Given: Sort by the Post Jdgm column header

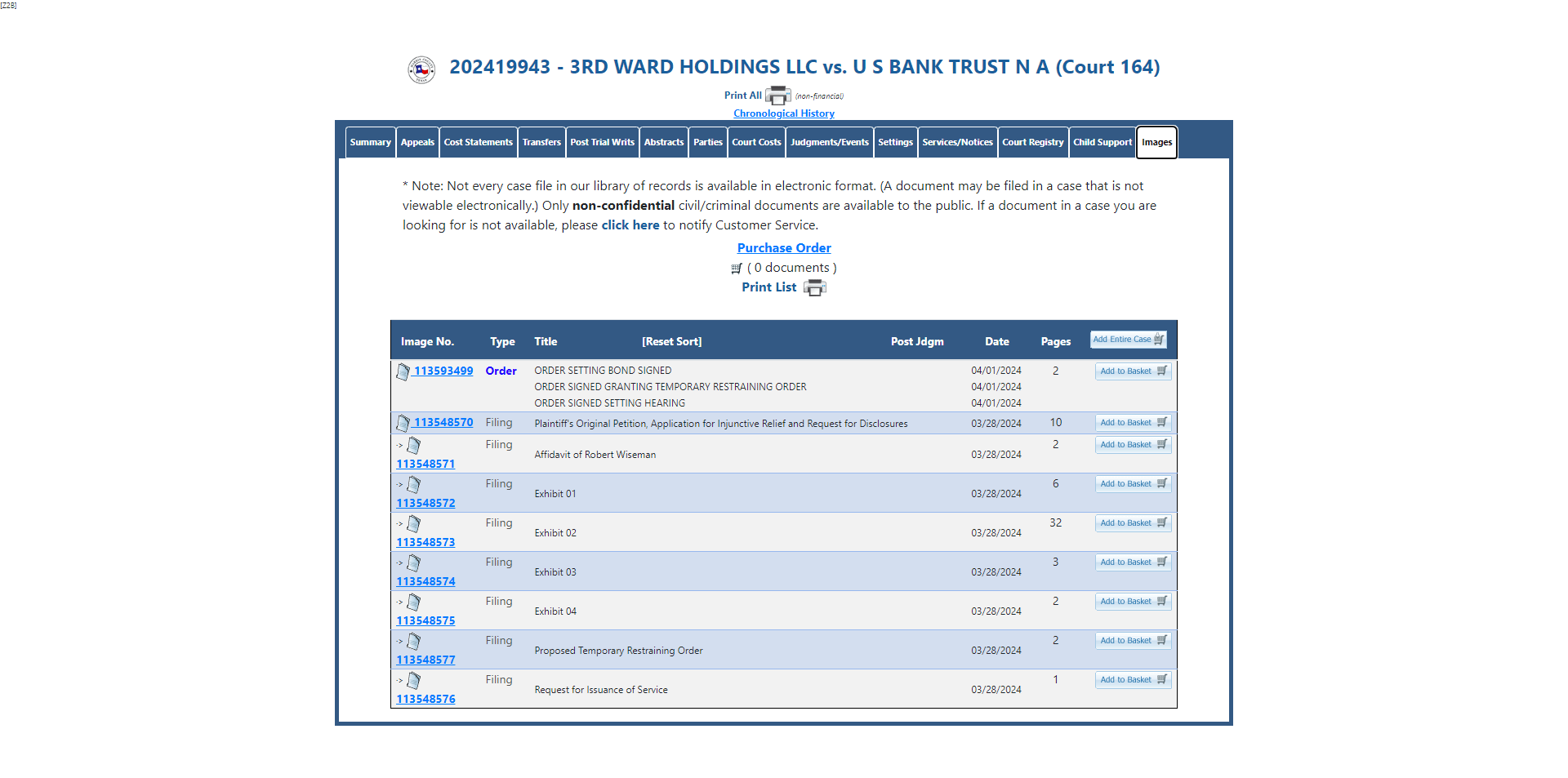Looking at the screenshot, I should 917,342.
